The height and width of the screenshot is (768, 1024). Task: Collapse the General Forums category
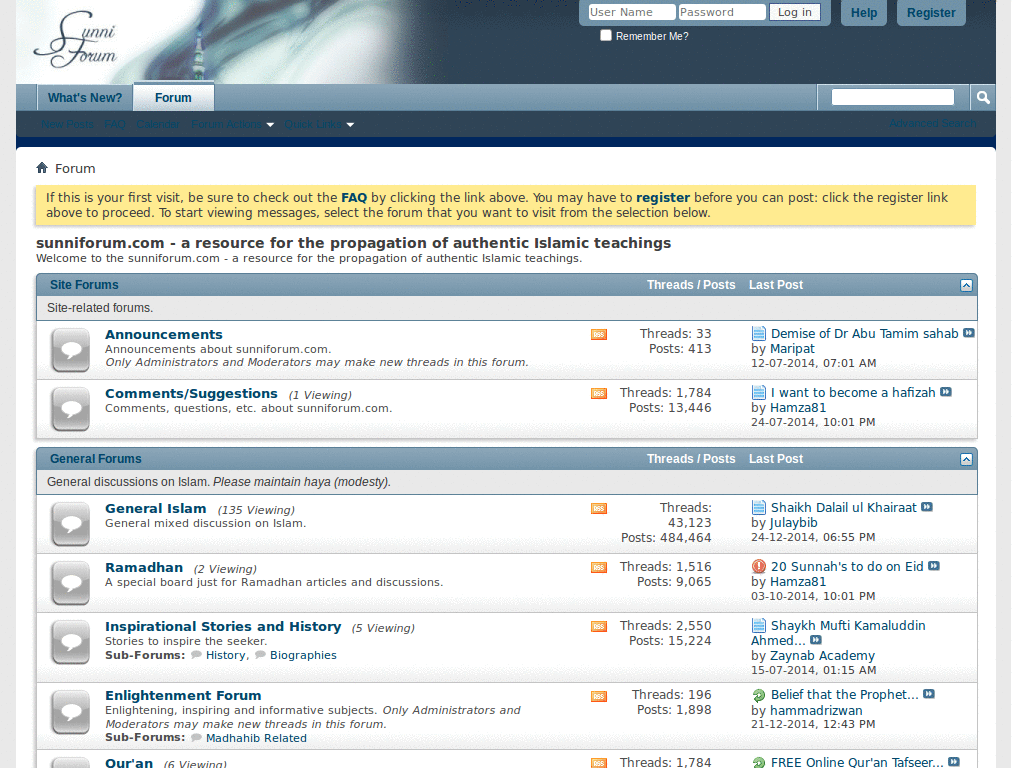967,460
